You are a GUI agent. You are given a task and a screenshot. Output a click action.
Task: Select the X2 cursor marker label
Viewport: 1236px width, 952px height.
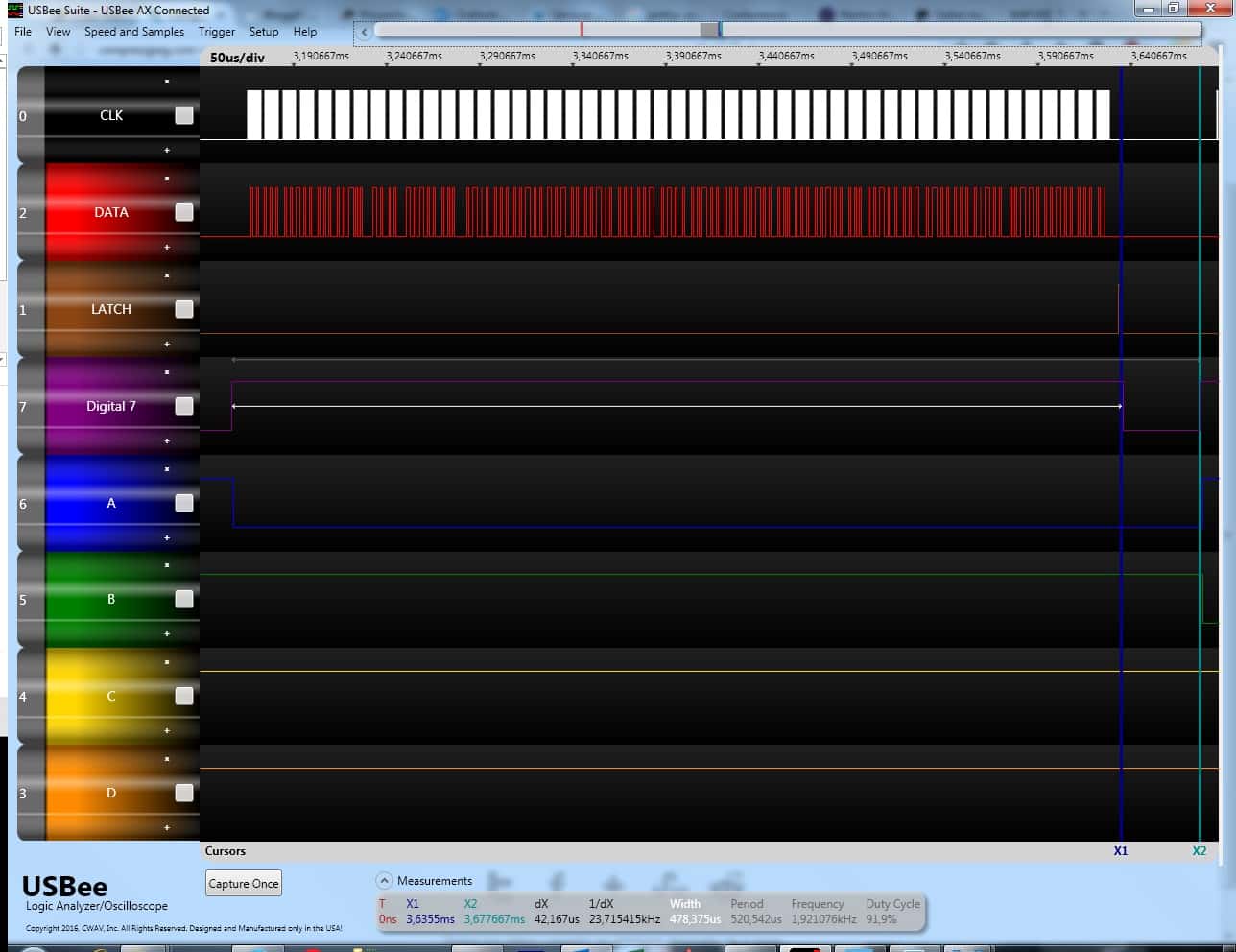(x=1200, y=851)
